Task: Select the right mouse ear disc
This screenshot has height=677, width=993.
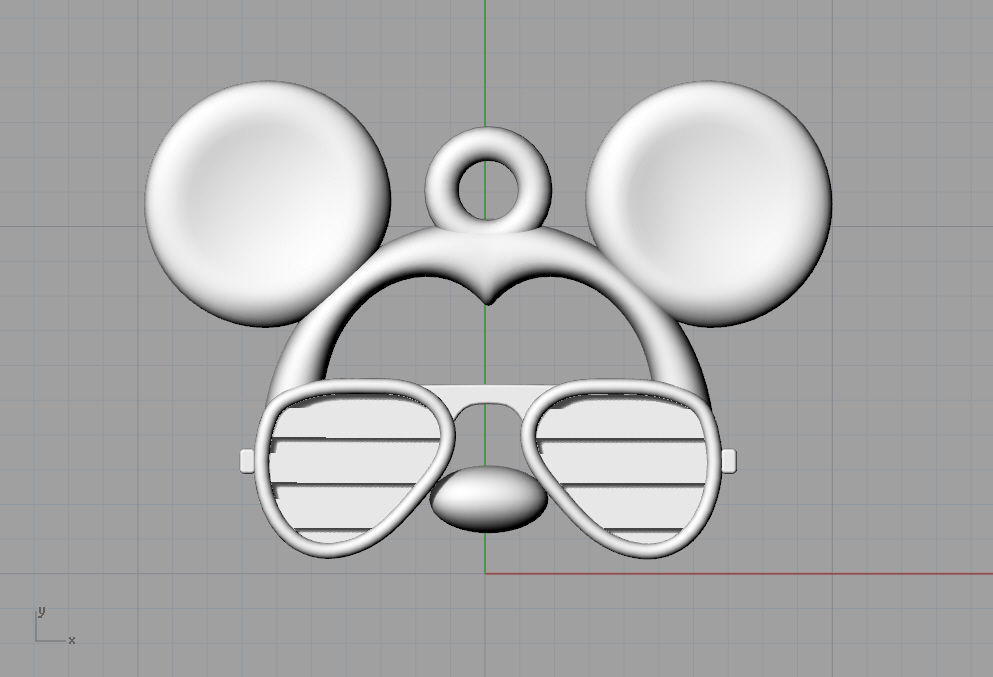Action: tap(709, 204)
